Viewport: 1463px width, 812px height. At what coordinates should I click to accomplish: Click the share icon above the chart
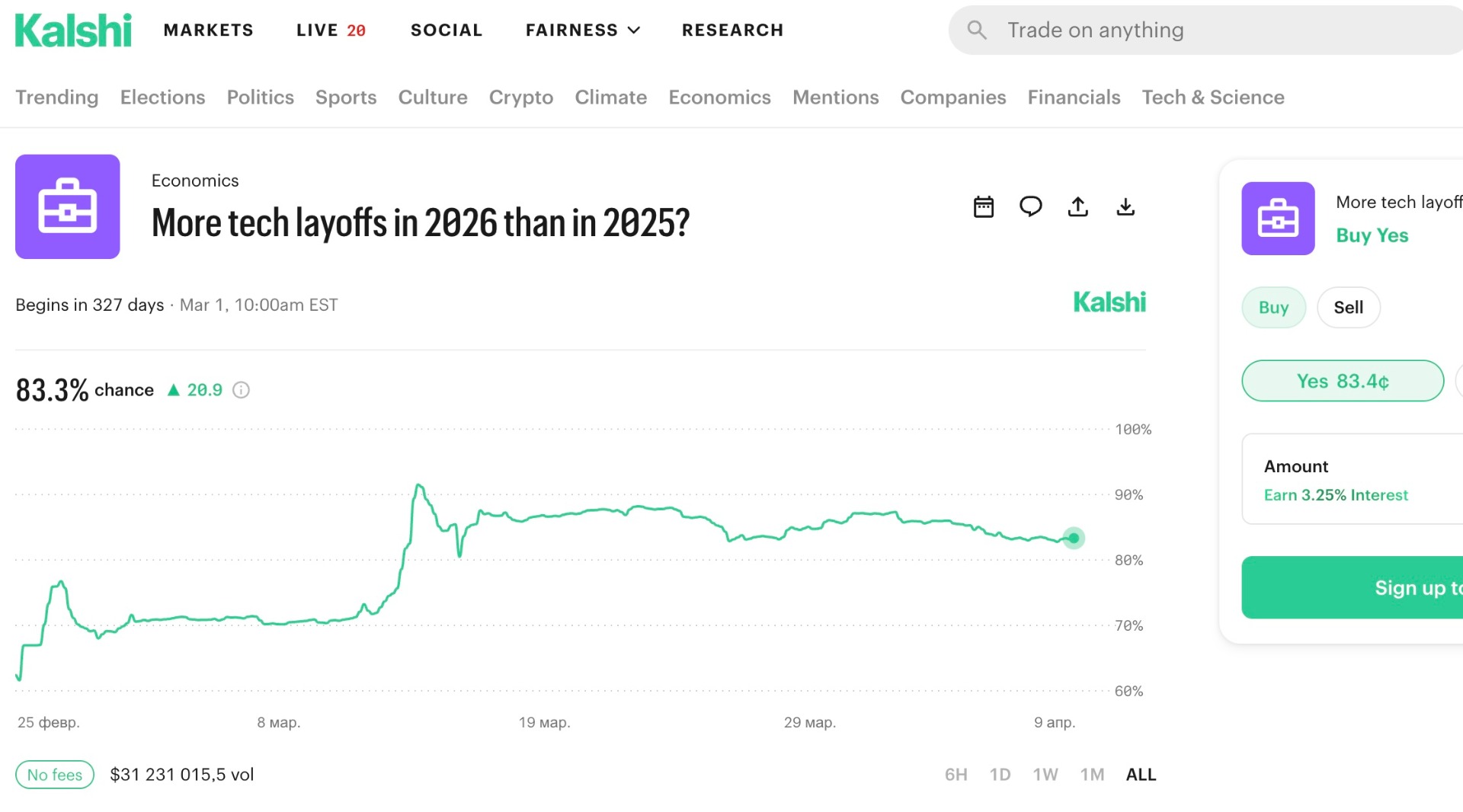(1078, 206)
